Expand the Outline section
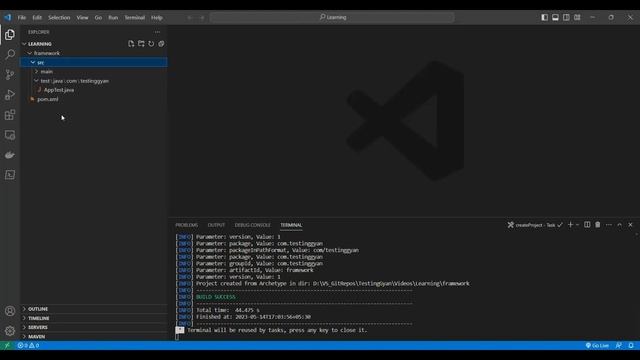The width and height of the screenshot is (640, 360). (93, 309)
